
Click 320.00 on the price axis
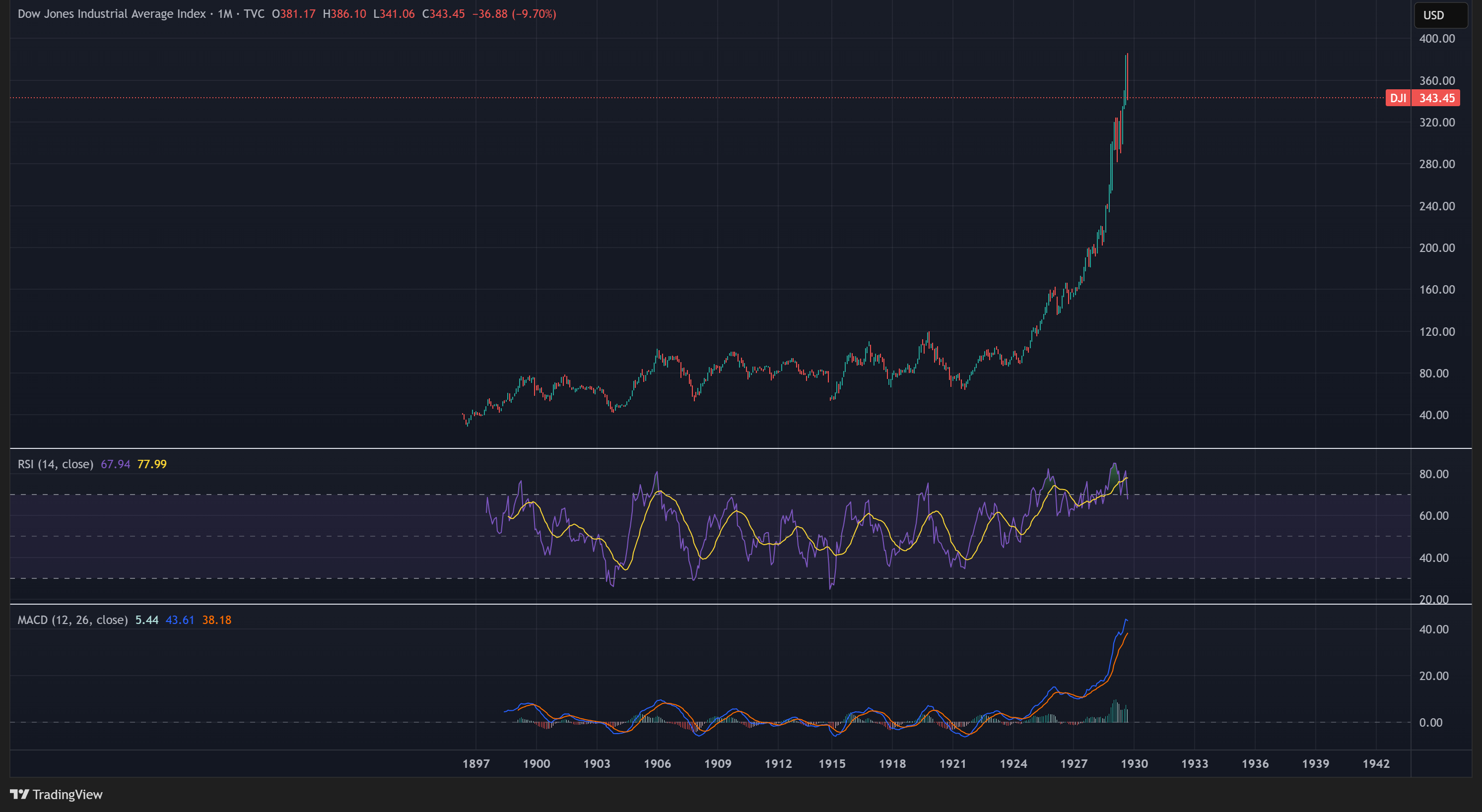tap(1436, 122)
